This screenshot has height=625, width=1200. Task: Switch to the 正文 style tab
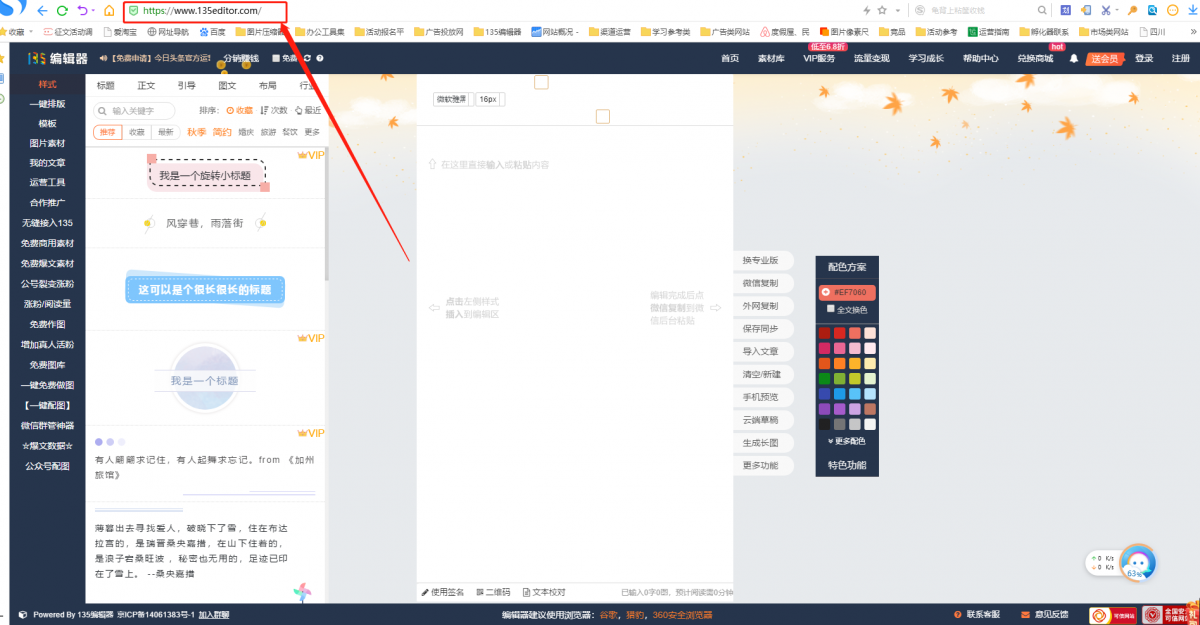click(x=146, y=86)
